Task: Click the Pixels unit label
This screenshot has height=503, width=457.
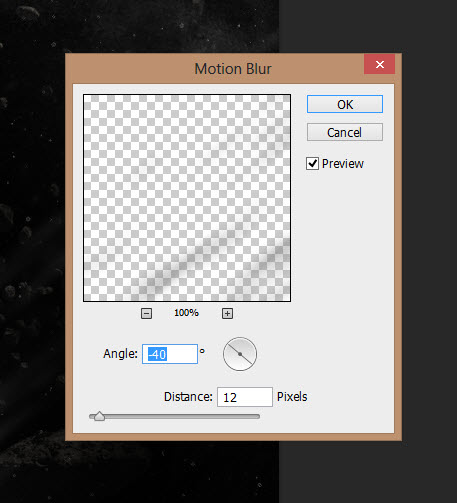Action: click(292, 397)
